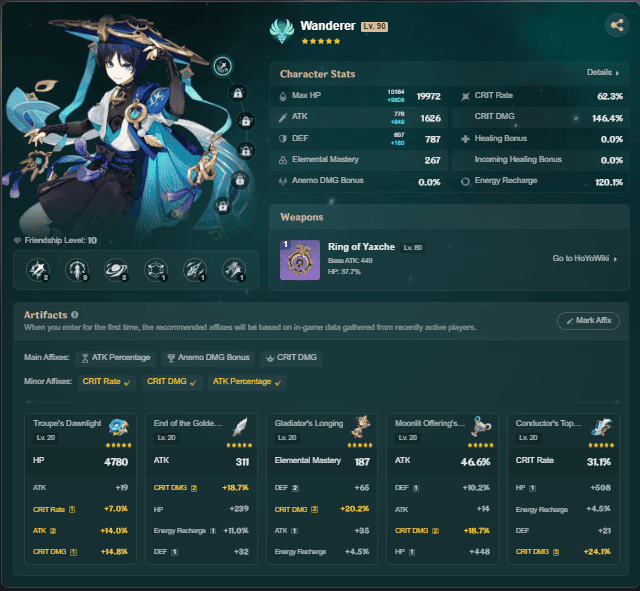The width and height of the screenshot is (640, 591).
Task: Select the Anemo DMG Bonus main affix chip
Action: (208, 358)
